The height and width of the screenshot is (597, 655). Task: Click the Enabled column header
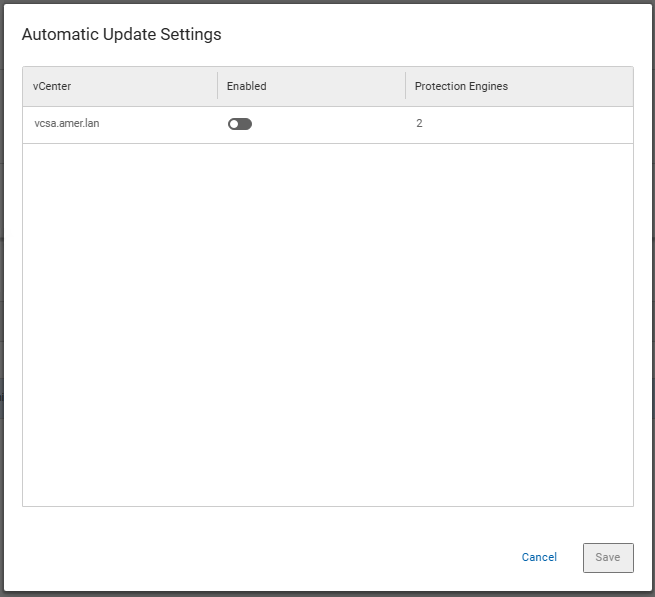click(x=246, y=86)
